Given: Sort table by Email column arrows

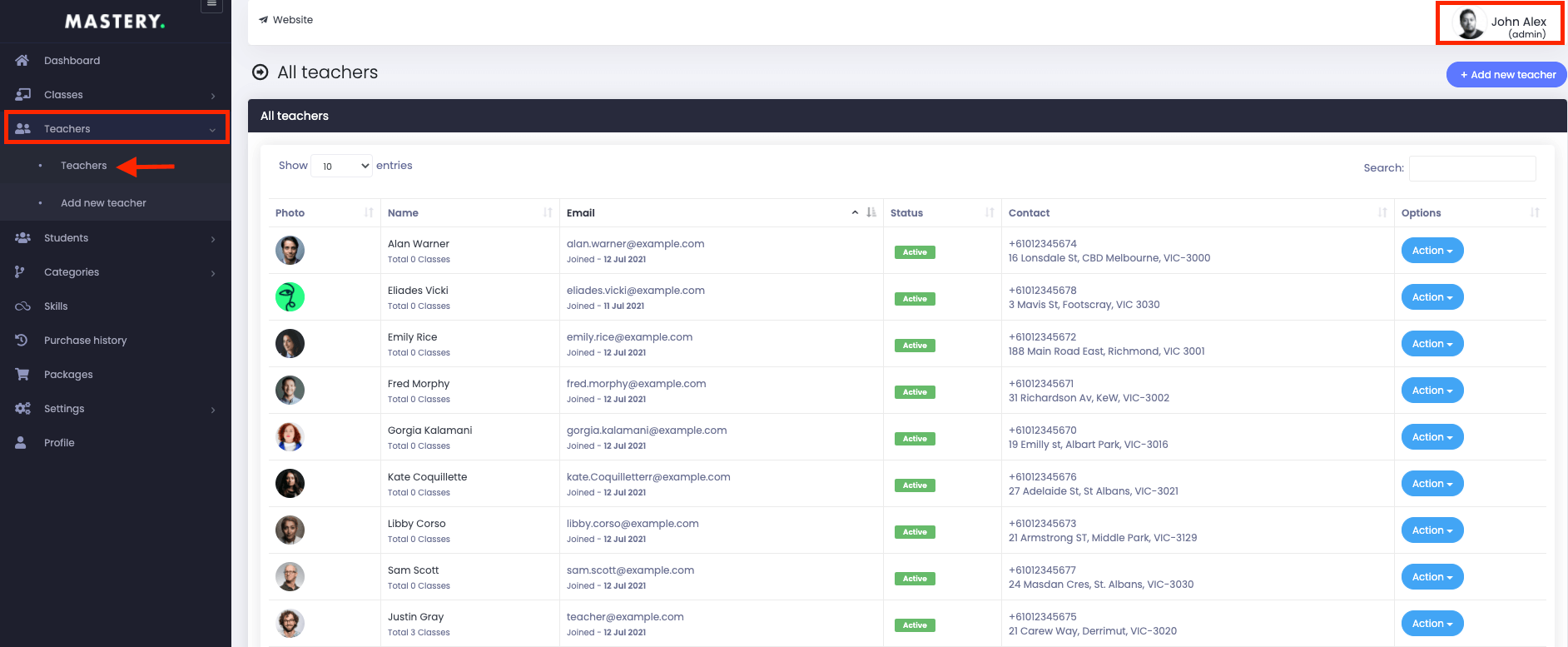Looking at the screenshot, I should click(871, 213).
